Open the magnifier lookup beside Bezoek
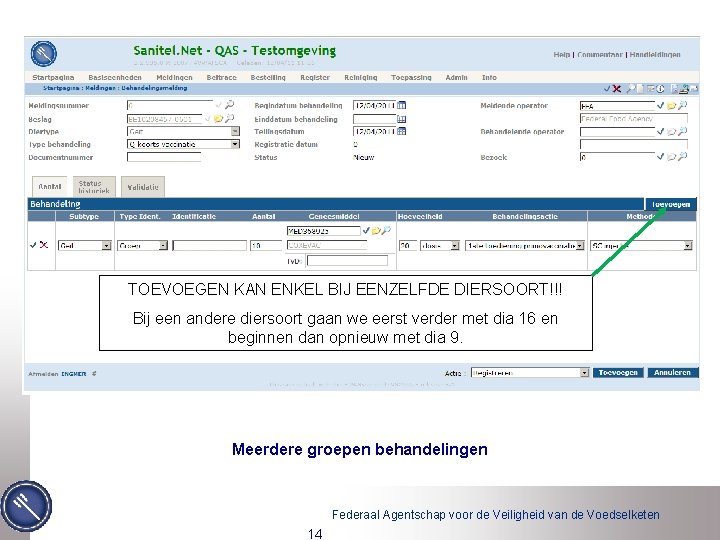 tap(682, 157)
